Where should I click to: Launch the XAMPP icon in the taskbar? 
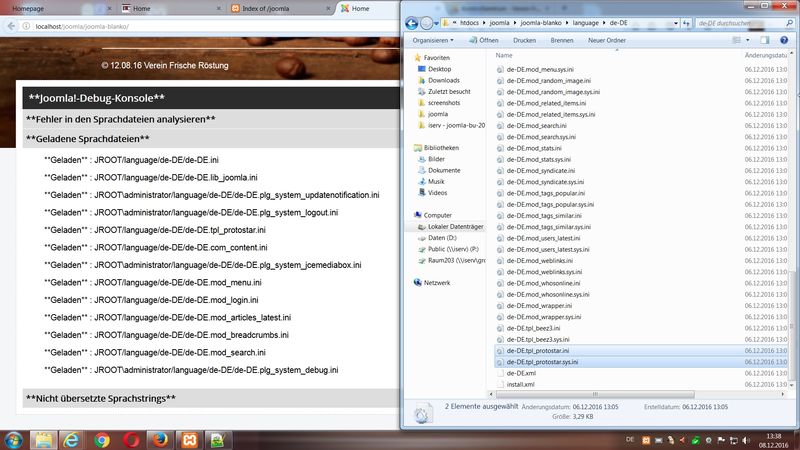click(186, 438)
